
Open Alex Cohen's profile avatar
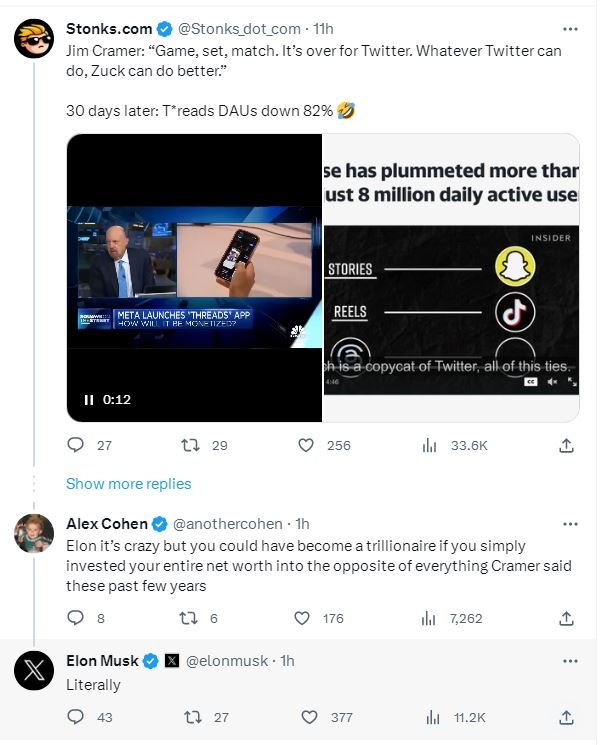coord(34,533)
